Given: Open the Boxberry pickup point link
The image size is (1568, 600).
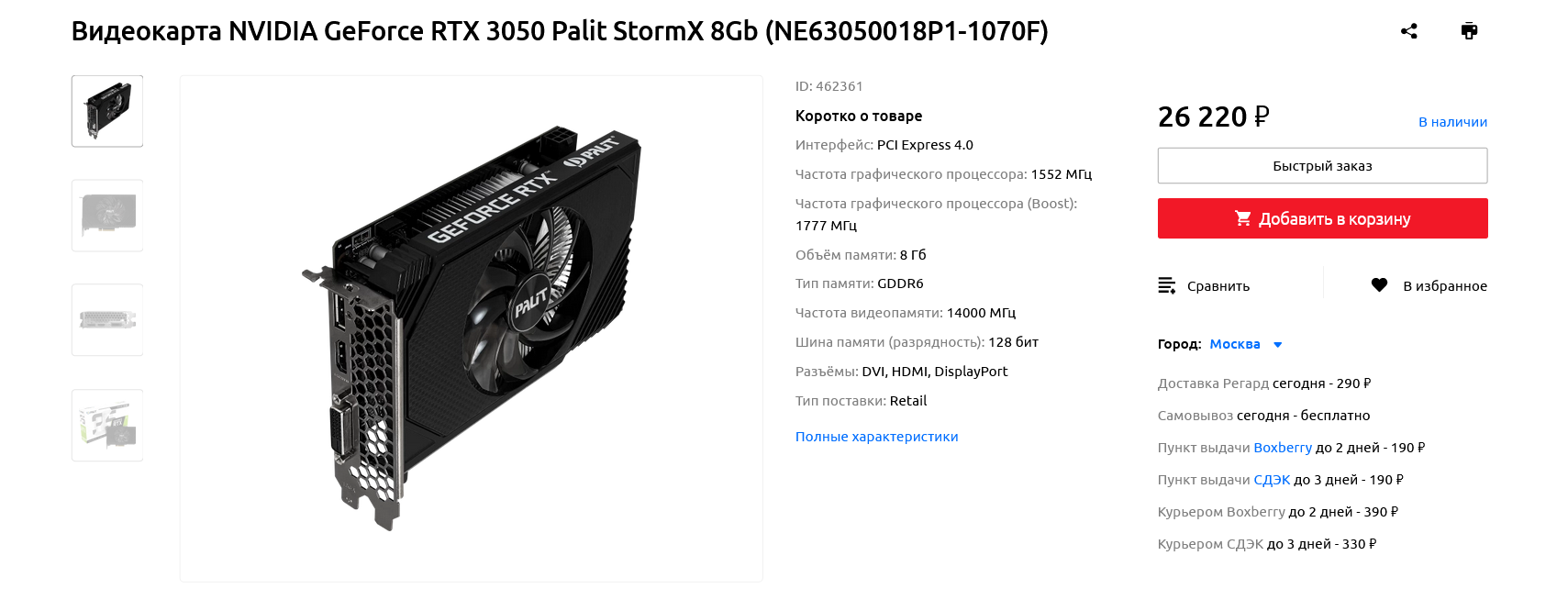Looking at the screenshot, I should (x=1283, y=448).
